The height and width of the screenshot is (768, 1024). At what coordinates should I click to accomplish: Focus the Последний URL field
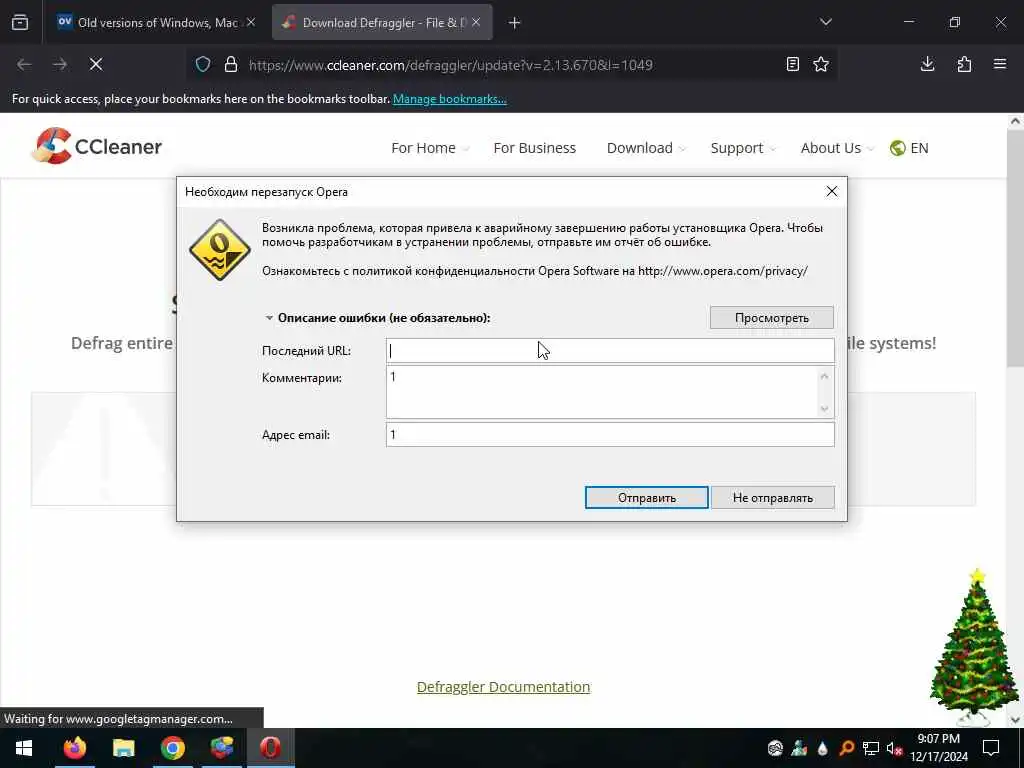coord(610,350)
